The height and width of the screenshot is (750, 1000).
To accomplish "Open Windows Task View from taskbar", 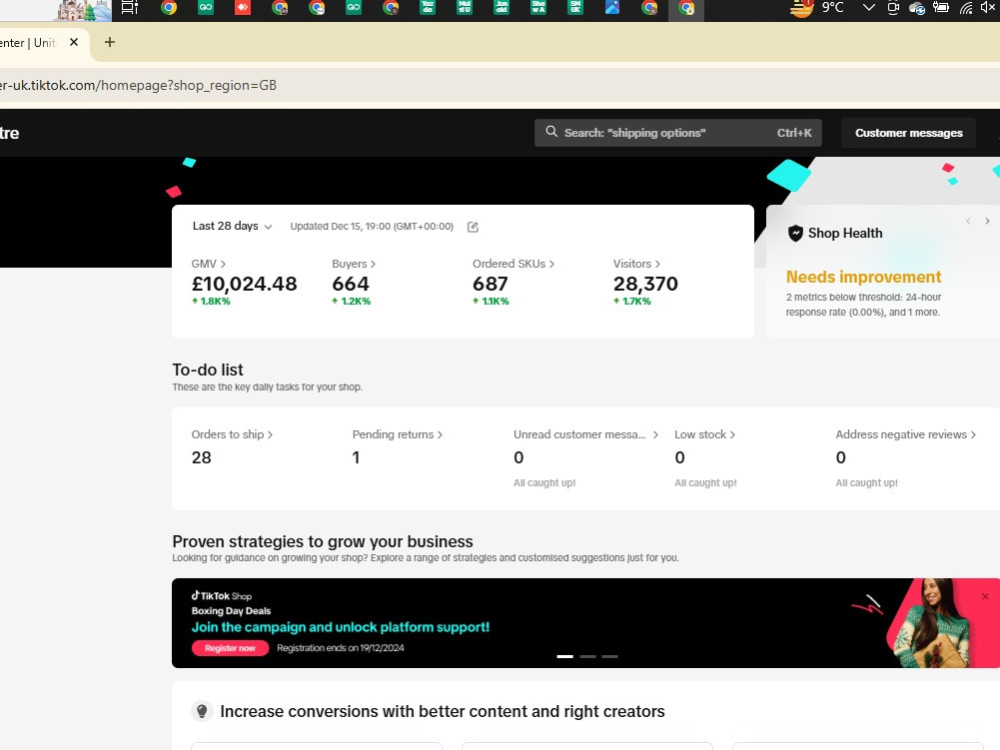I will click(x=129, y=8).
